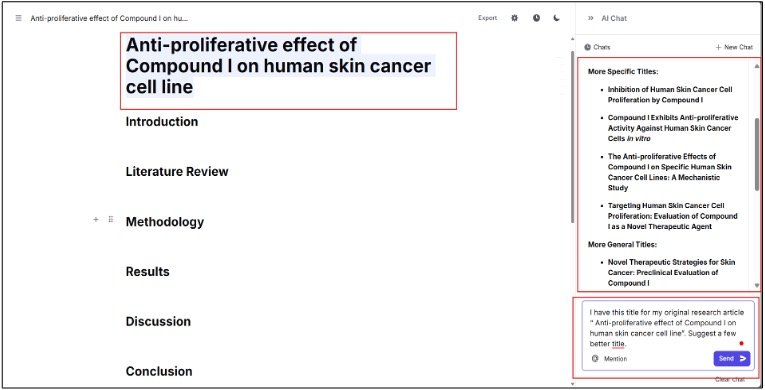Click the document title heading
The height and width of the screenshot is (390, 765).
click(279, 66)
